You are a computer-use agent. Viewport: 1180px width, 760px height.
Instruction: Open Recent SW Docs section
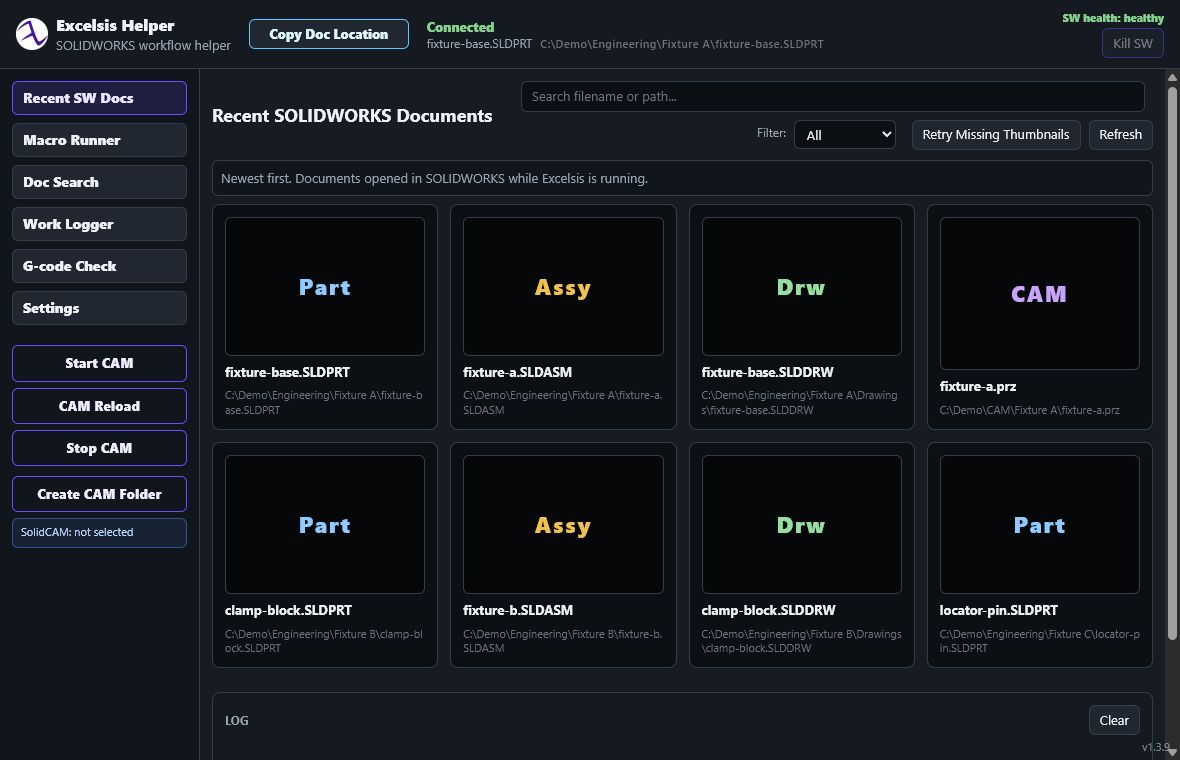pyautogui.click(x=99, y=98)
